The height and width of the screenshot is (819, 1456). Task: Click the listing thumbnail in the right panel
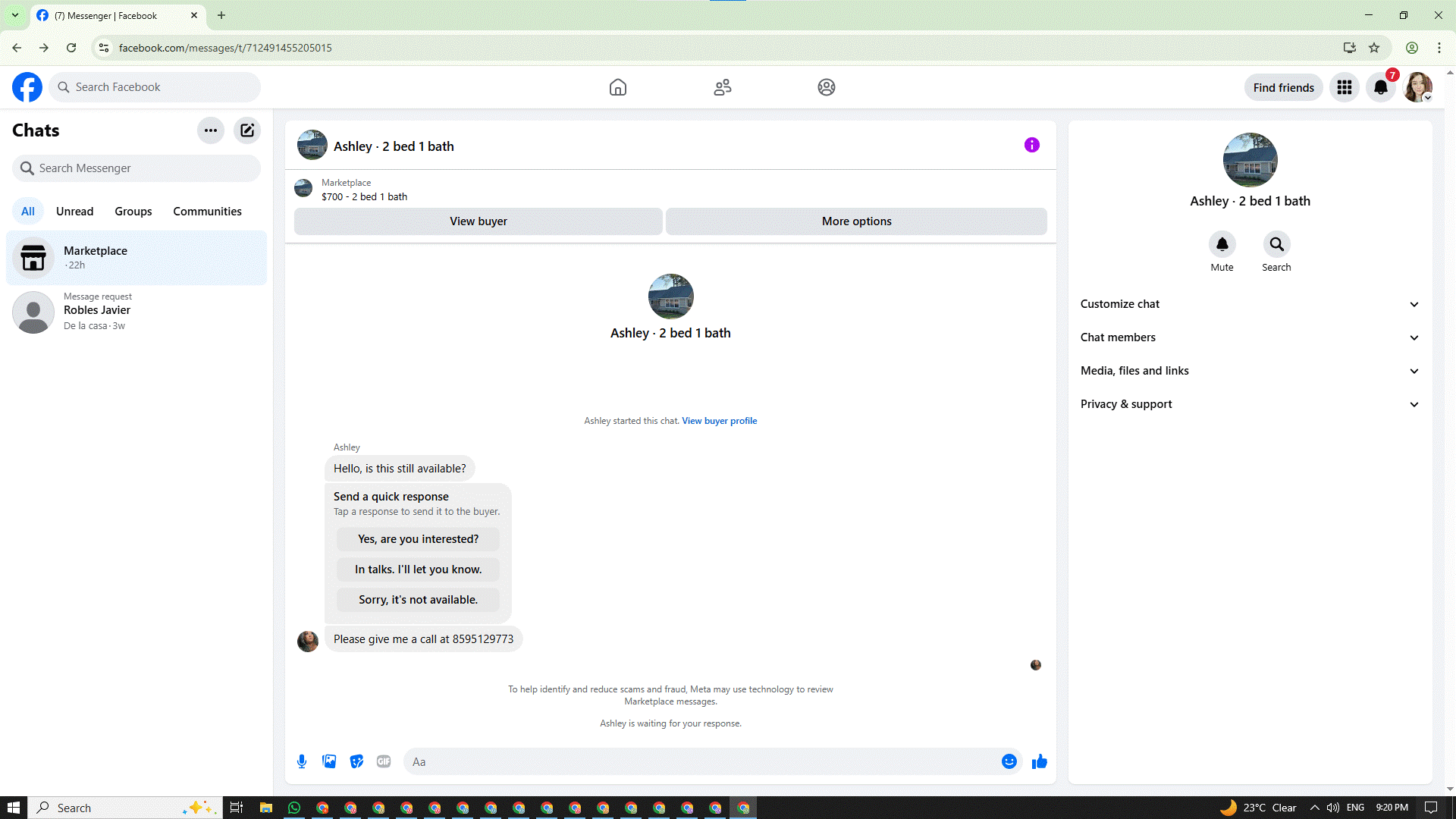pos(1250,160)
